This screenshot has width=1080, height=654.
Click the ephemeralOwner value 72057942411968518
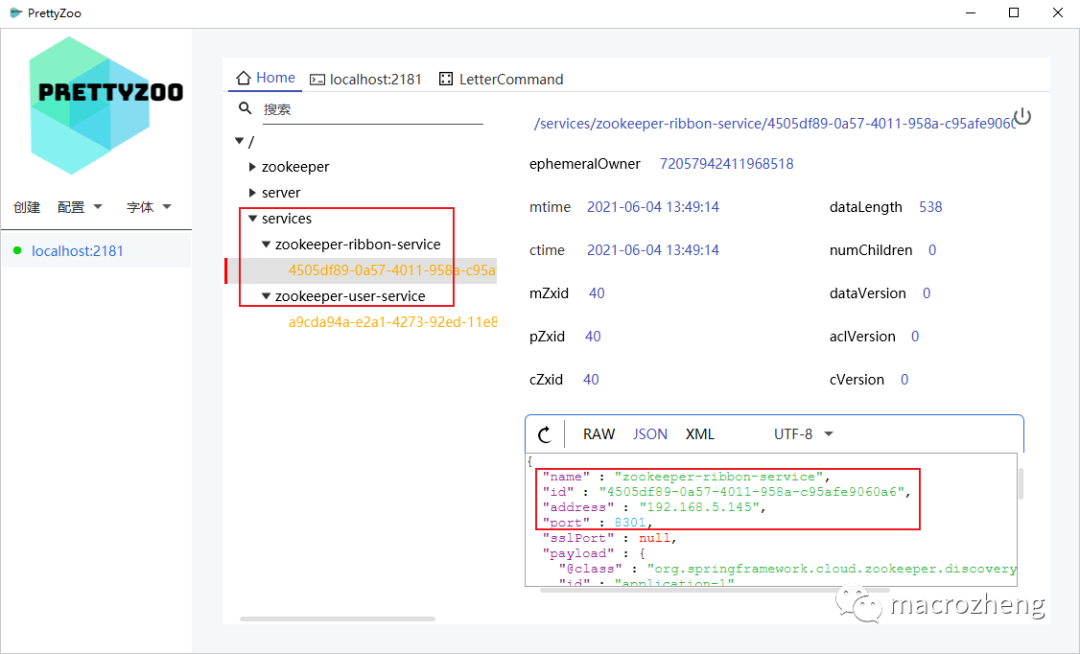(727, 164)
